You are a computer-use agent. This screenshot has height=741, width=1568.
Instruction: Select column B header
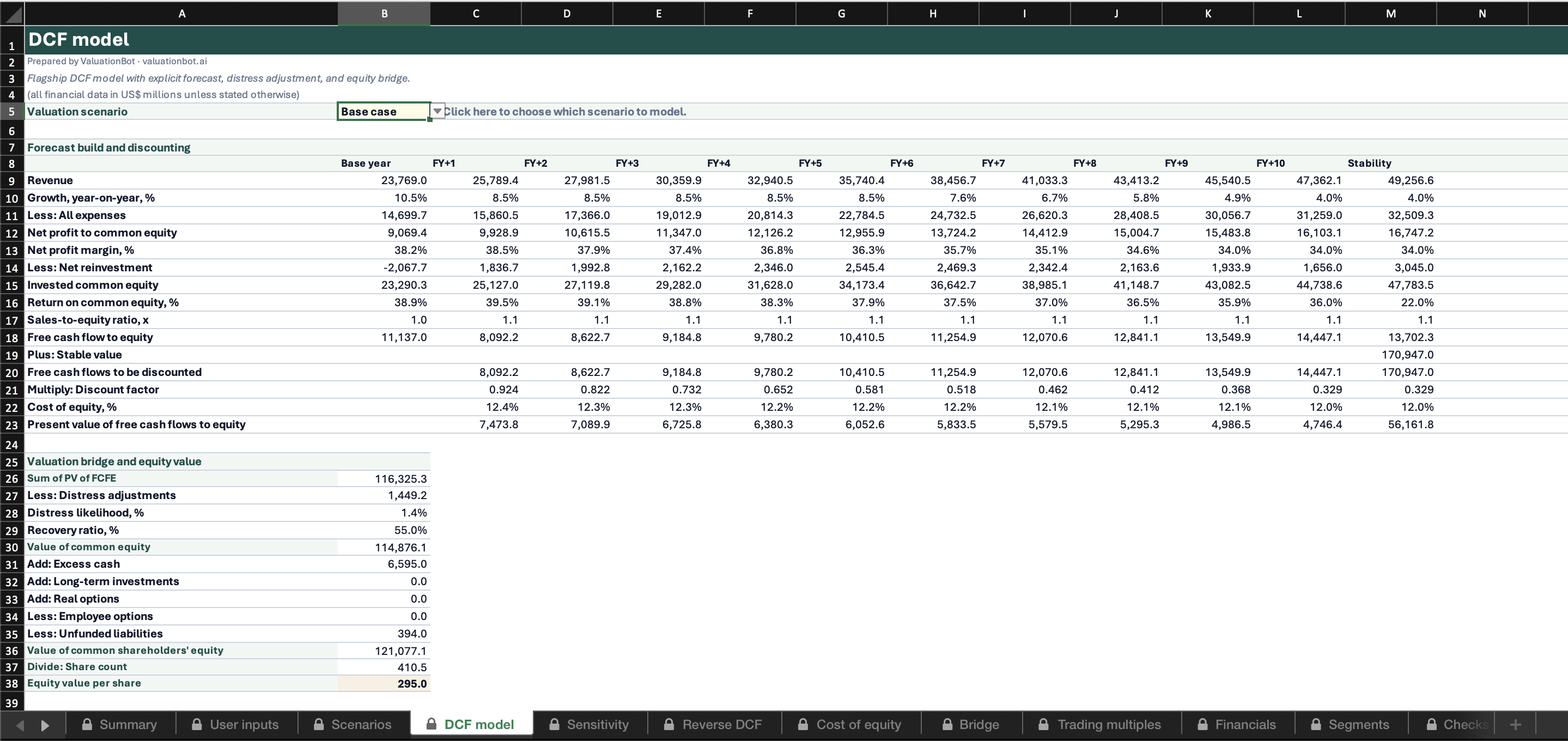384,14
